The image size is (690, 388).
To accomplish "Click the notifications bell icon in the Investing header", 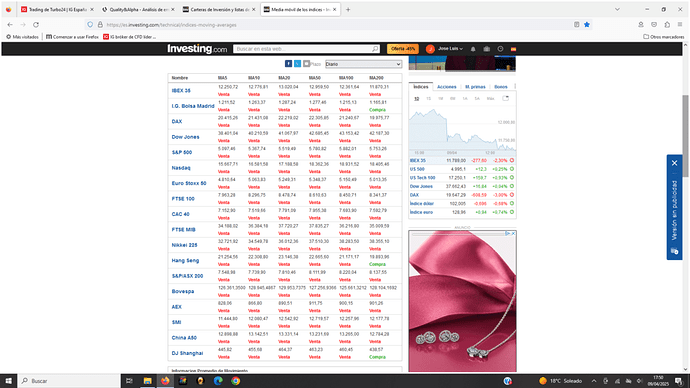I will pos(473,49).
